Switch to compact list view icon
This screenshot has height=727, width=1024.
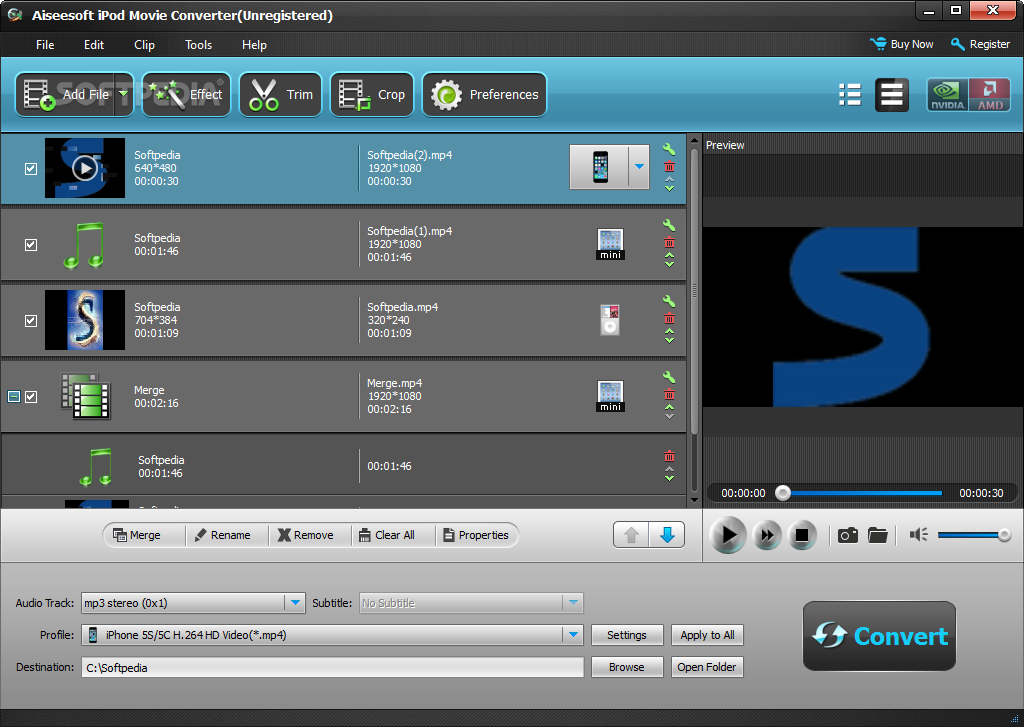[850, 95]
